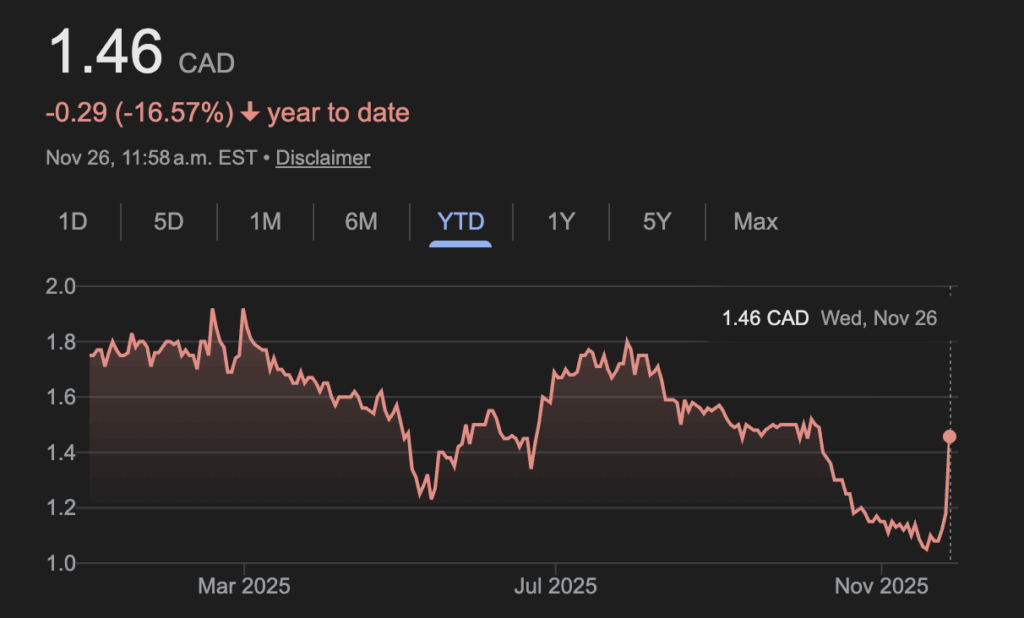
Task: Open the 6M chart view
Action: pos(361,221)
